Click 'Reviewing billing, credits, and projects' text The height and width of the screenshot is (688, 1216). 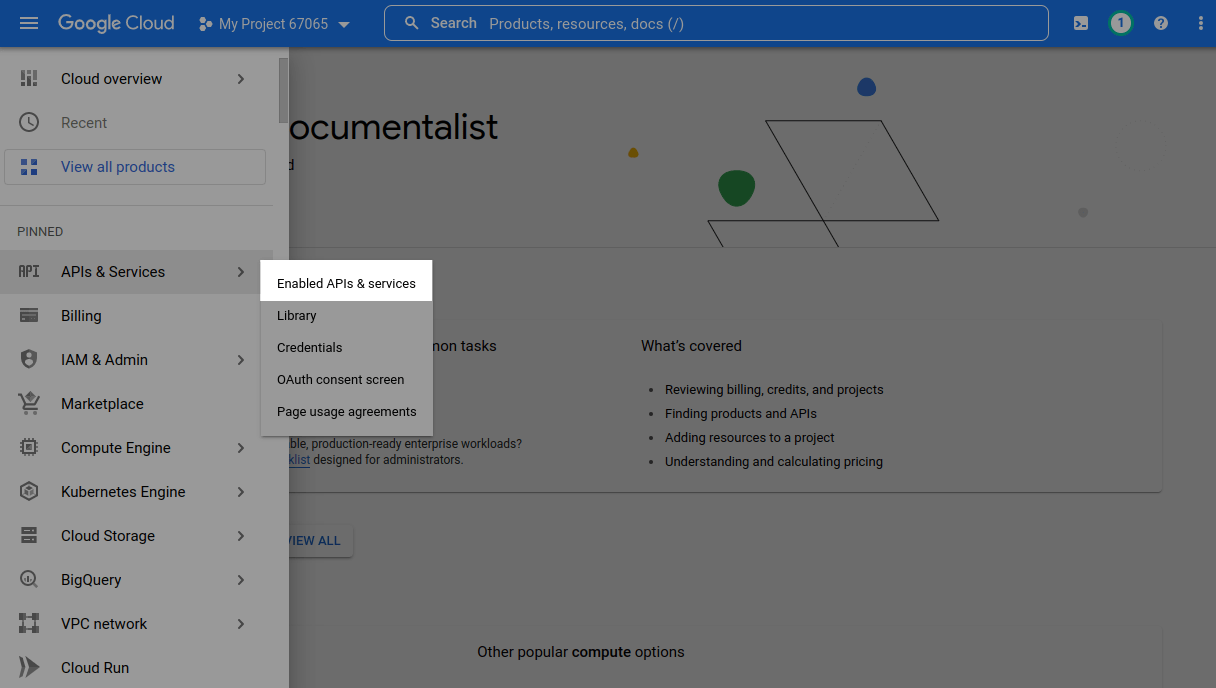[774, 390]
